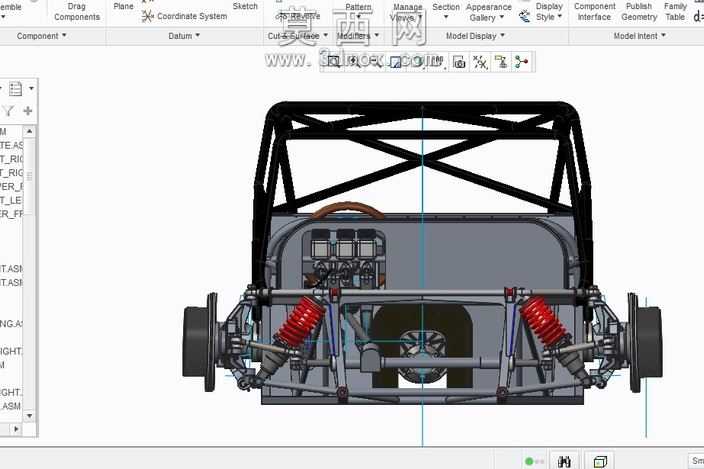Open the Cut & Surface group dropdown
Image resolution: width=704 pixels, height=469 pixels.
click(x=298, y=36)
